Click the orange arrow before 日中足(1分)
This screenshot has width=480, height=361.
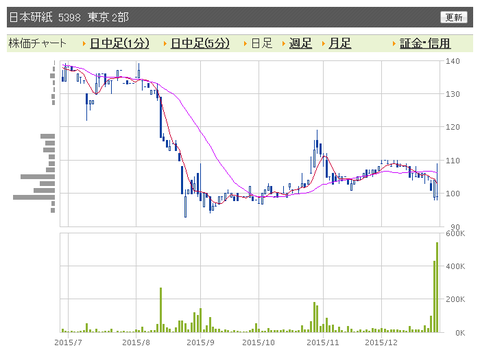click(84, 44)
